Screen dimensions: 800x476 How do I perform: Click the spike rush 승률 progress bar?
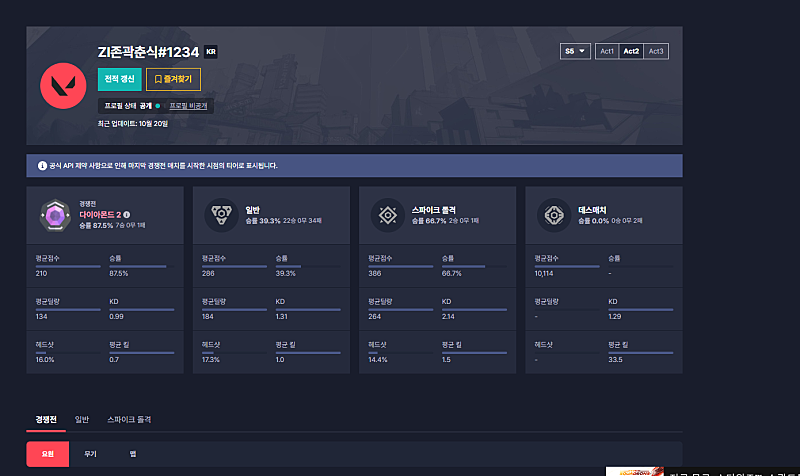pyautogui.click(x=474, y=266)
